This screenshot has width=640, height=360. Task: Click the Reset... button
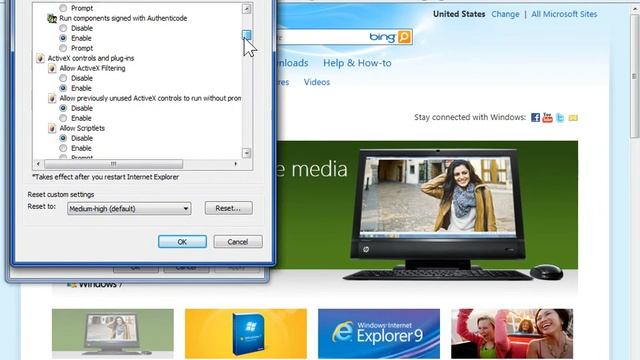(229, 208)
